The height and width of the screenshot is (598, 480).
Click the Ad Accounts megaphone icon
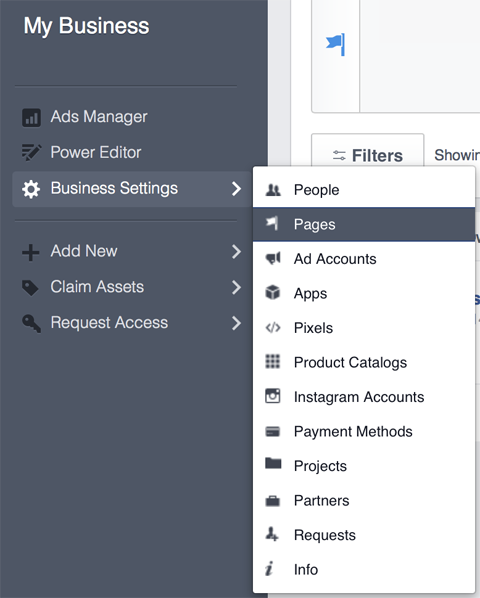click(273, 259)
